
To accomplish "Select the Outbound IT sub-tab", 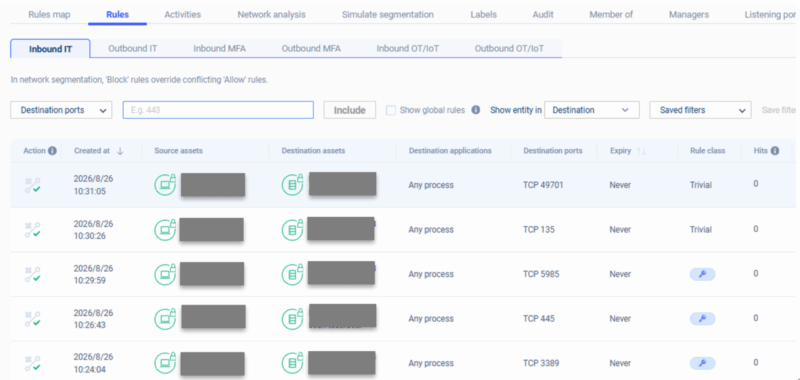I will pyautogui.click(x=133, y=48).
